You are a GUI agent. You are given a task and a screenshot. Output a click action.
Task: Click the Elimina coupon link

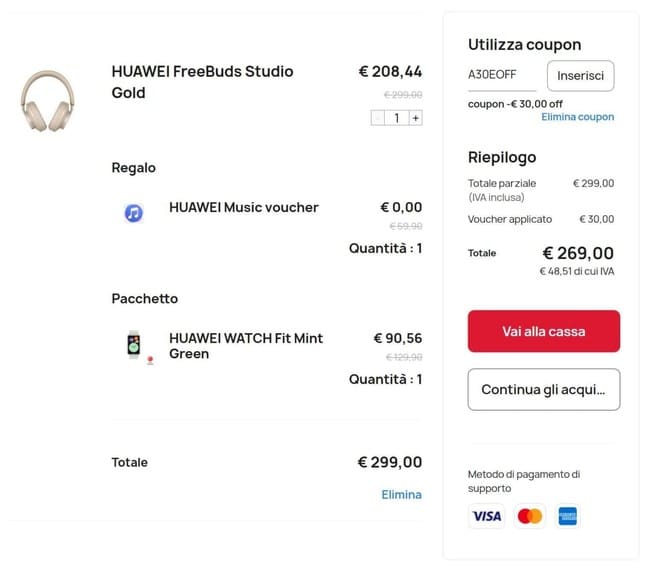[578, 117]
